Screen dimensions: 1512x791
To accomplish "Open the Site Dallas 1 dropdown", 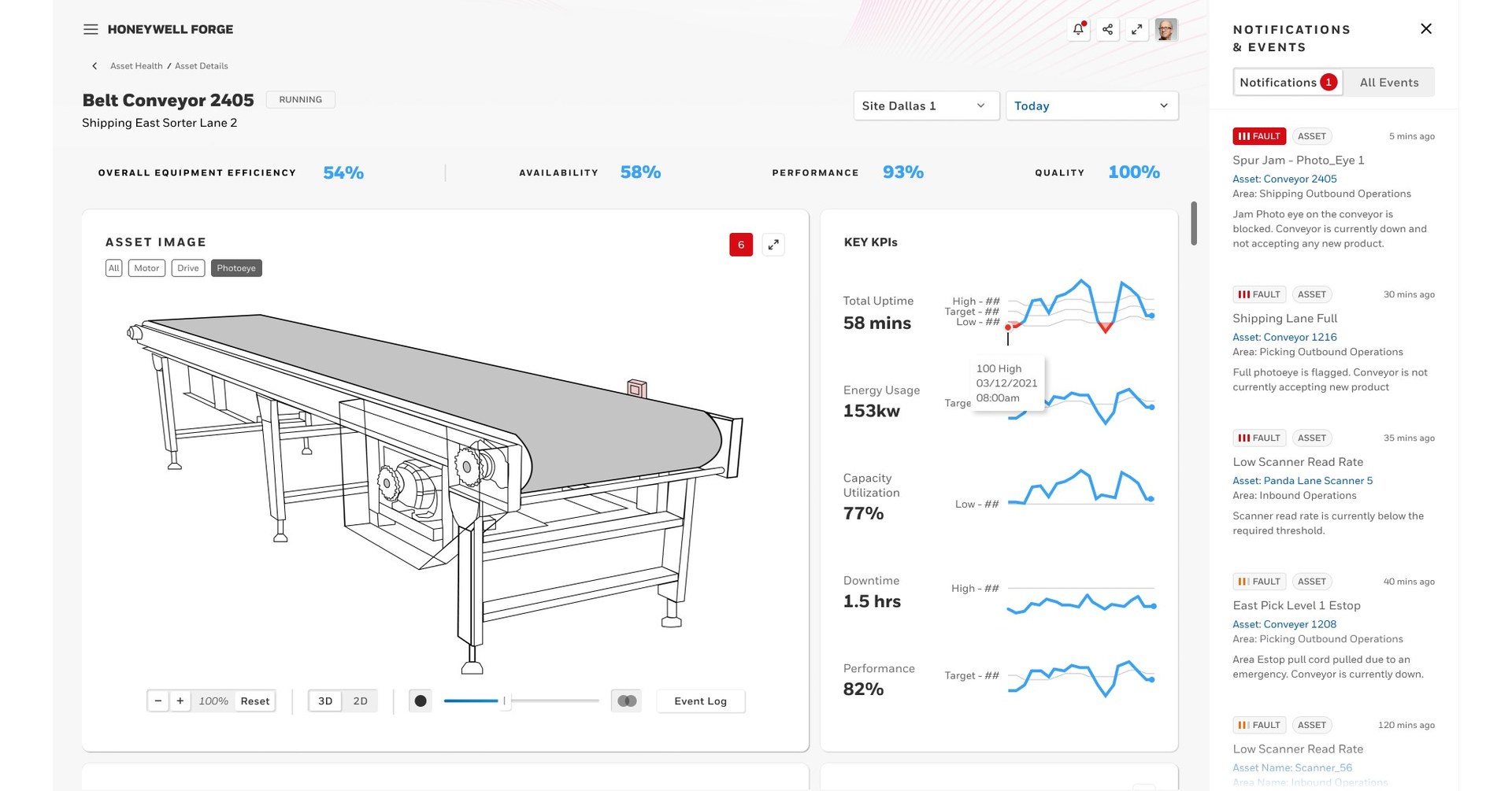I will coord(925,105).
